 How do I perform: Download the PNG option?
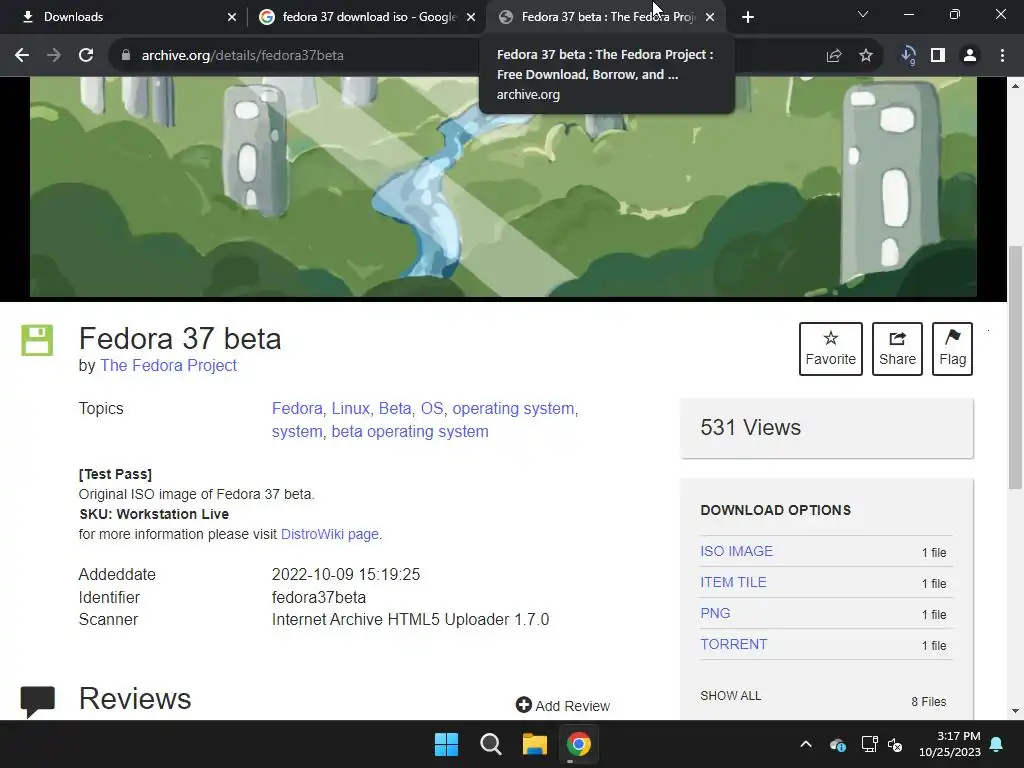(x=715, y=613)
